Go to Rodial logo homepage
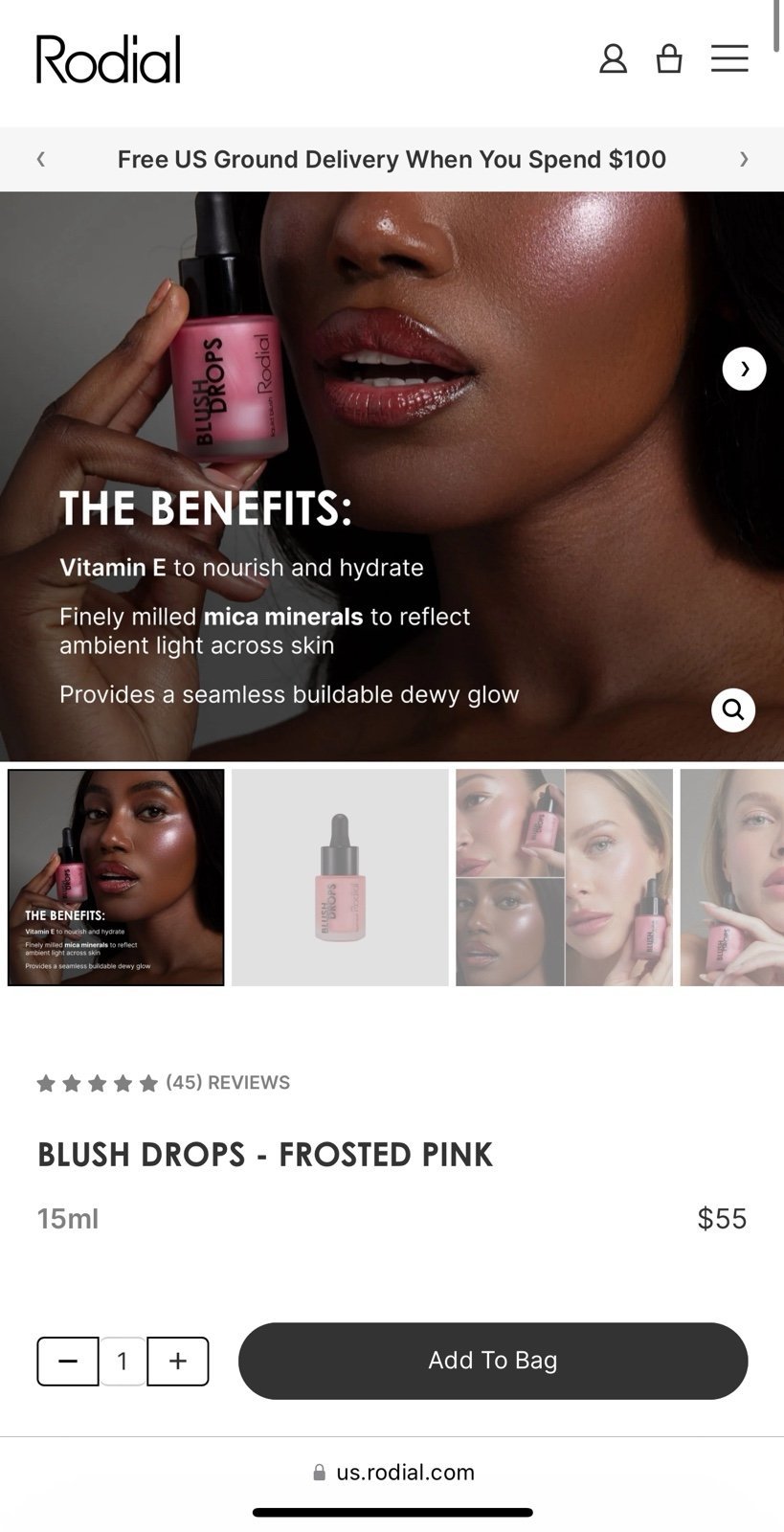This screenshot has width=784, height=1532. tap(108, 59)
